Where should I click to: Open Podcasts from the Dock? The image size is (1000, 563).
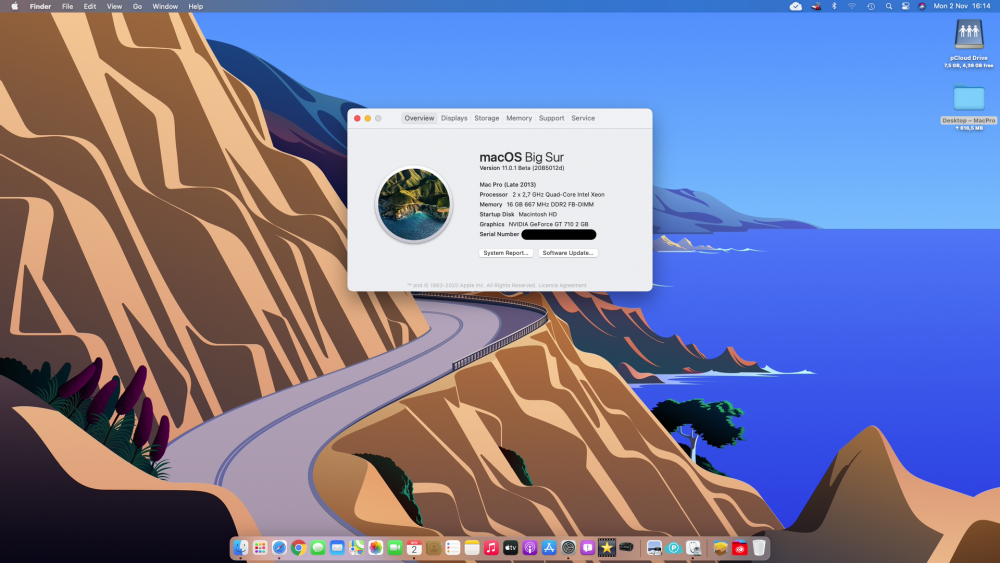[x=530, y=547]
